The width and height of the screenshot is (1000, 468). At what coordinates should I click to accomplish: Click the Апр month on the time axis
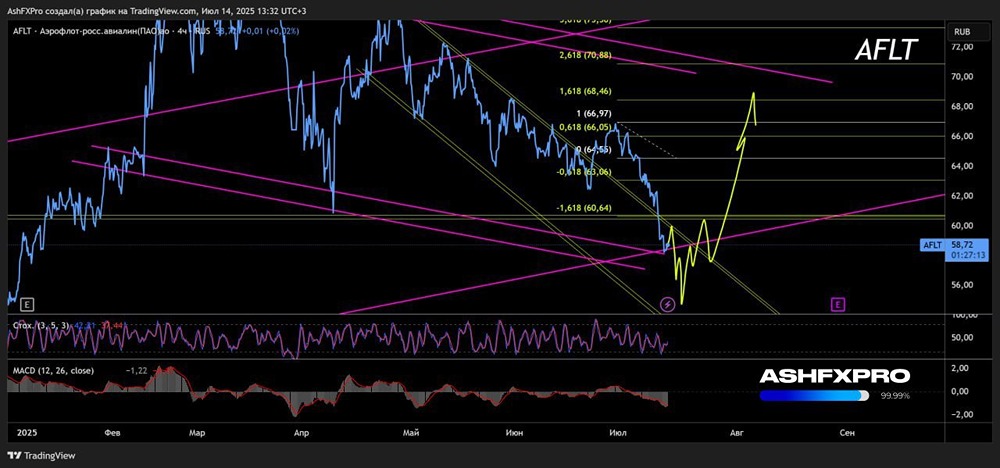[x=300, y=433]
